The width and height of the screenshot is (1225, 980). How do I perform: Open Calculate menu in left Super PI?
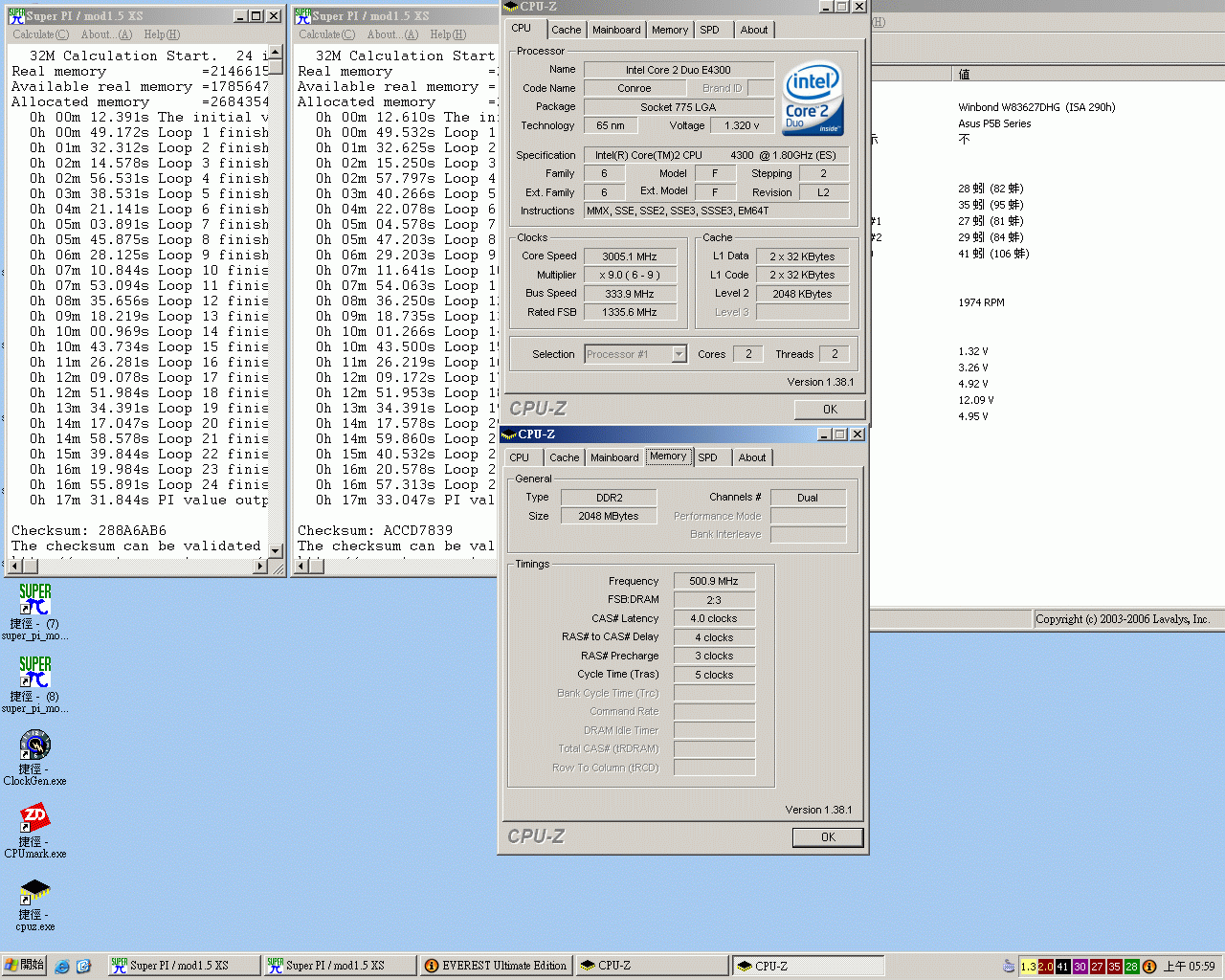point(40,34)
